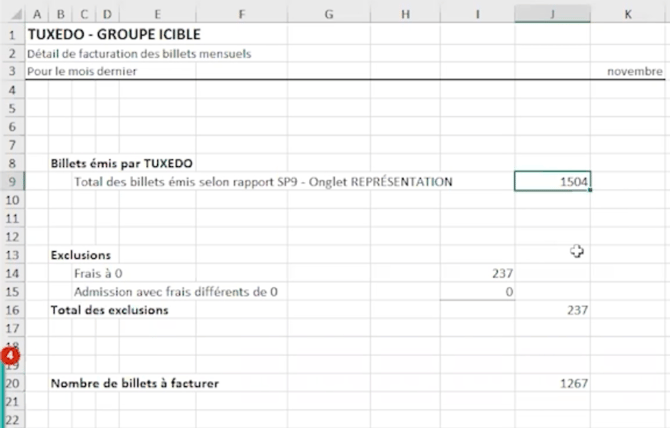Screen dimensions: 670x428
Task: Select column H header
Action: [x=406, y=14]
